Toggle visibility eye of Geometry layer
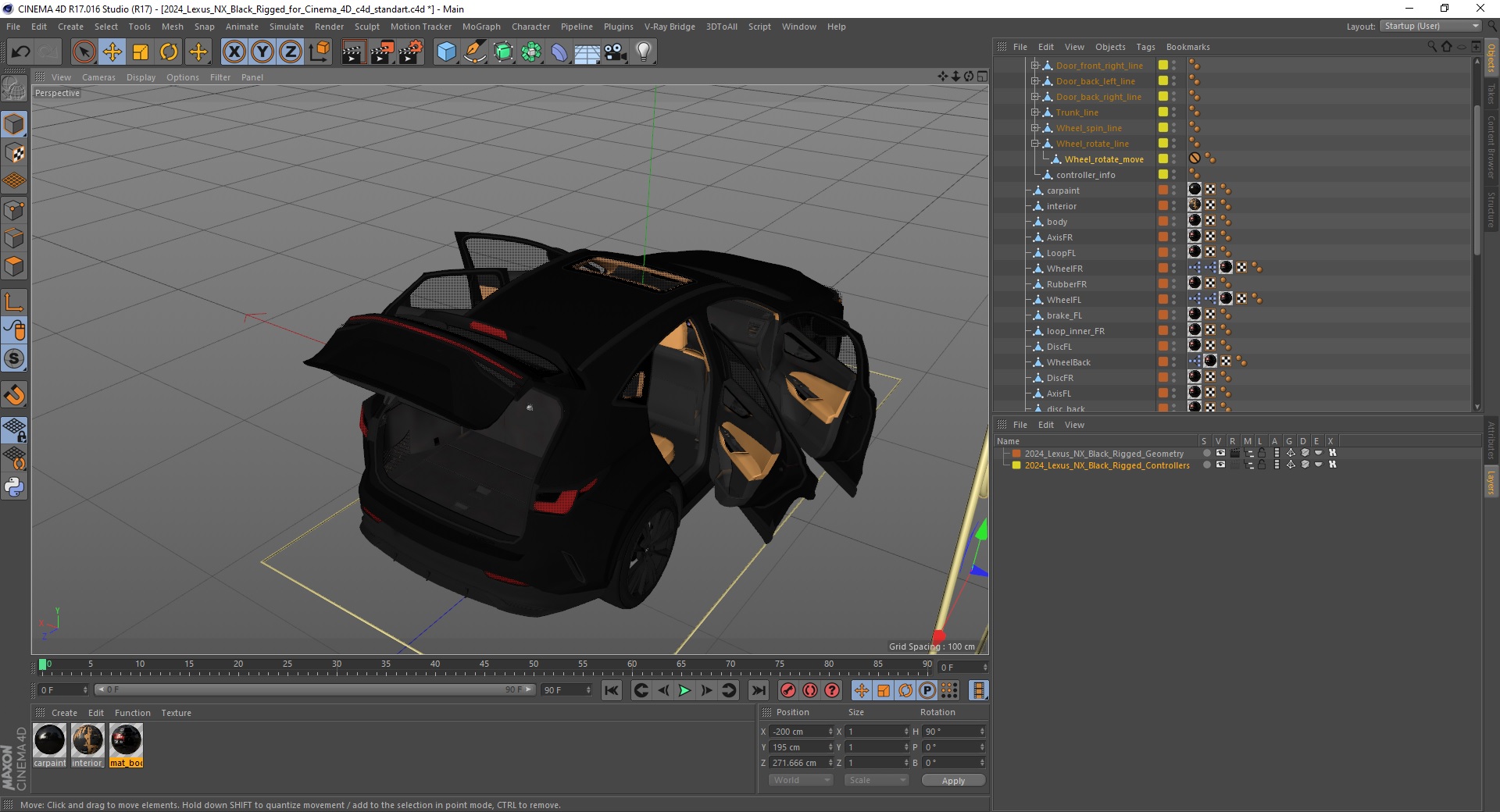 tap(1220, 453)
